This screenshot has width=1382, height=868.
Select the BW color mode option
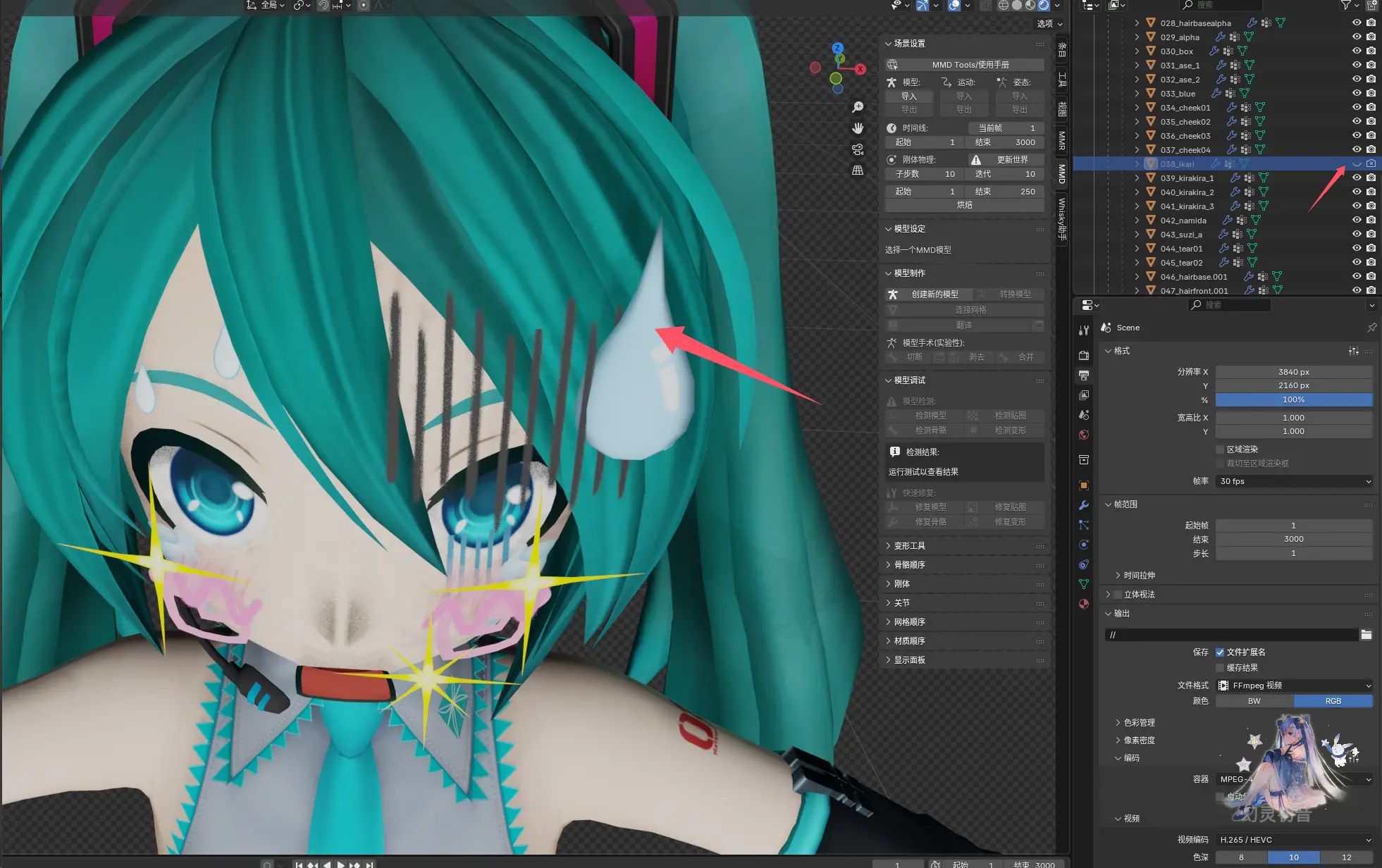click(x=1254, y=701)
